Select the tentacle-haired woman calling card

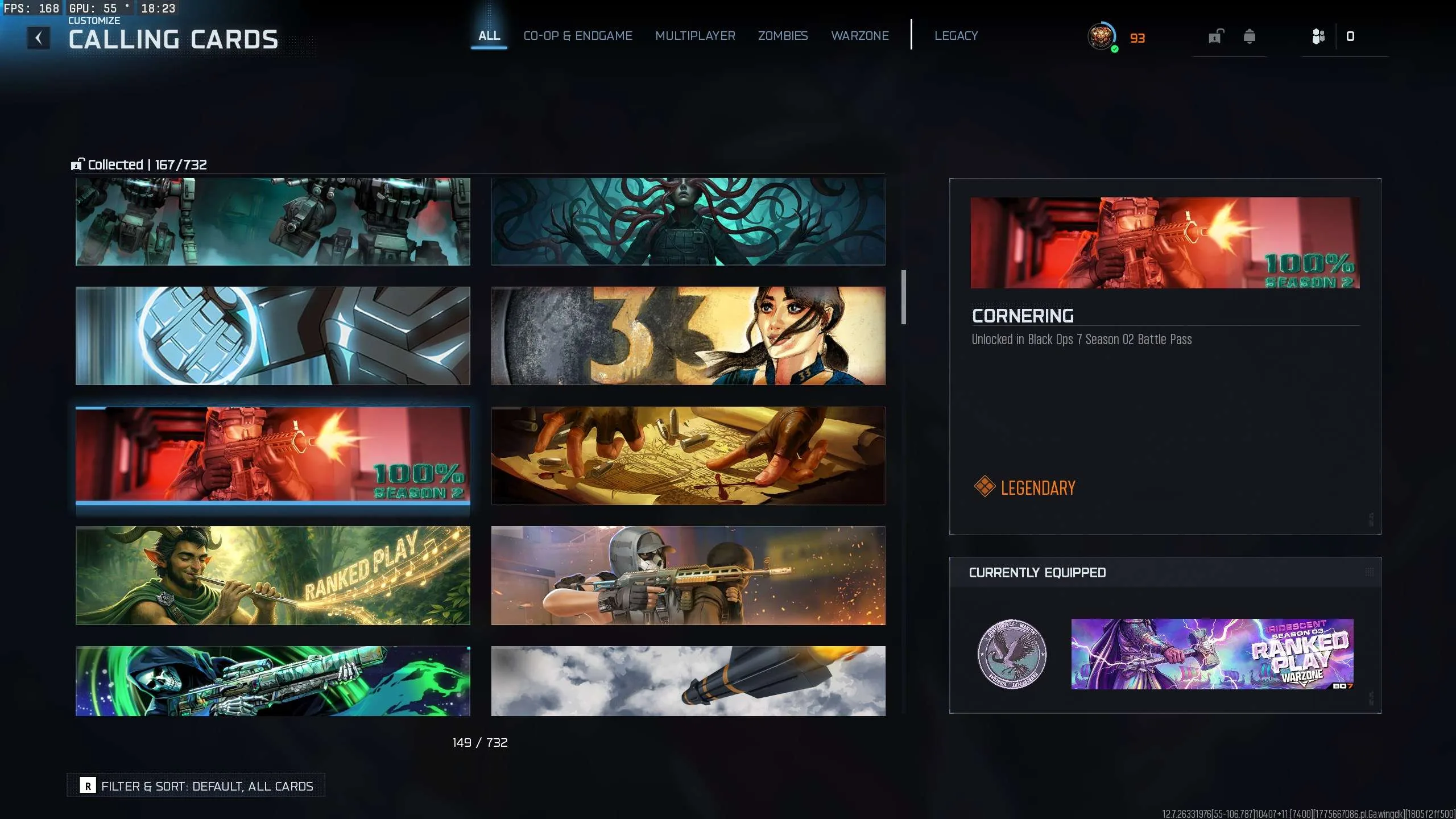pos(688,221)
